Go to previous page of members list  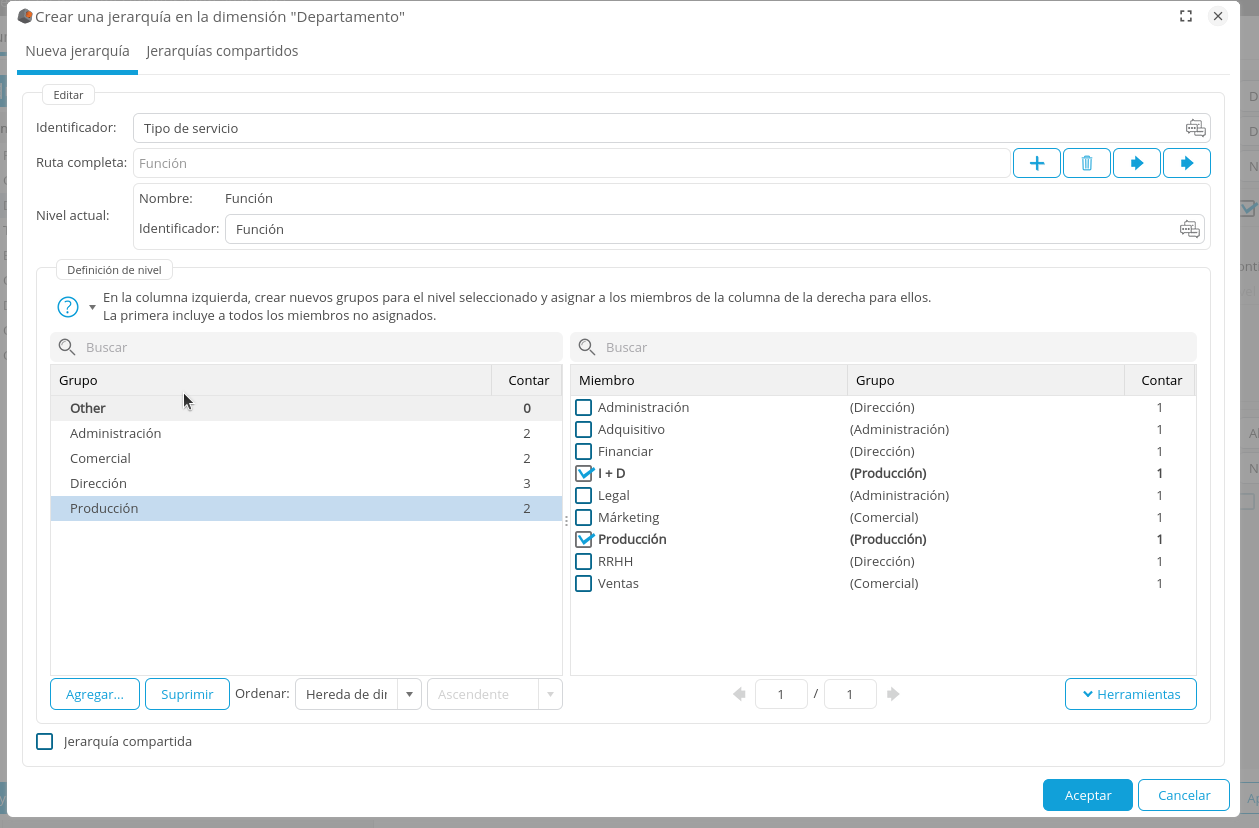tap(739, 694)
